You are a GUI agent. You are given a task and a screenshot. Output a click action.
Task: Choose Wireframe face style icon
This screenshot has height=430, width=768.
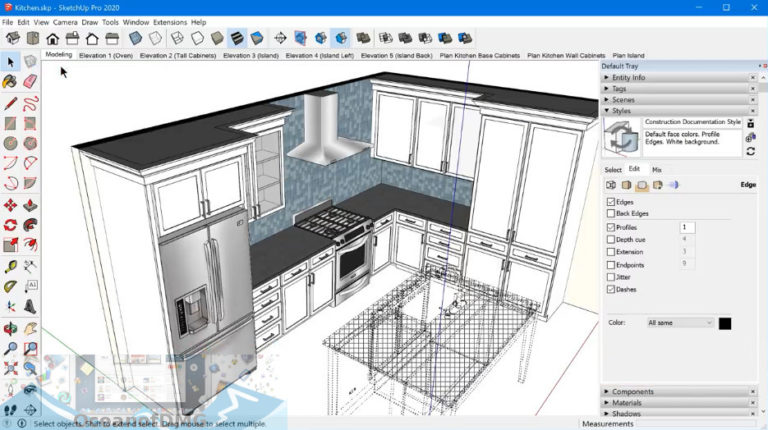pyautogui.click(x=177, y=38)
